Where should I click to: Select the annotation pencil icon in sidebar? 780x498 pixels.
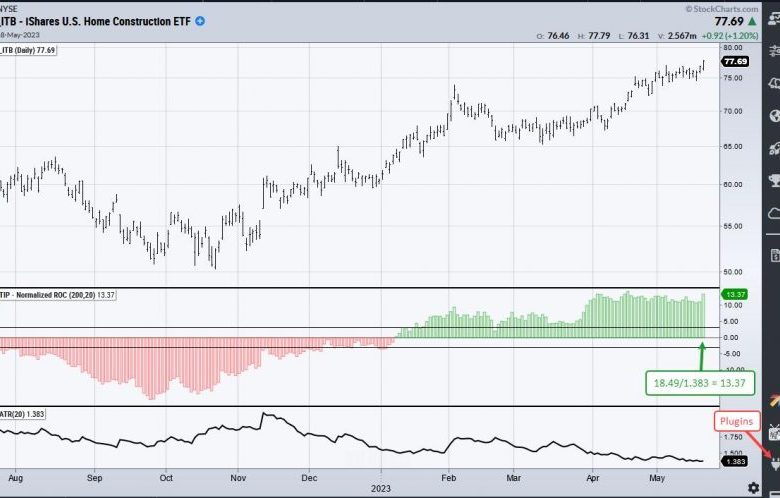[775, 399]
